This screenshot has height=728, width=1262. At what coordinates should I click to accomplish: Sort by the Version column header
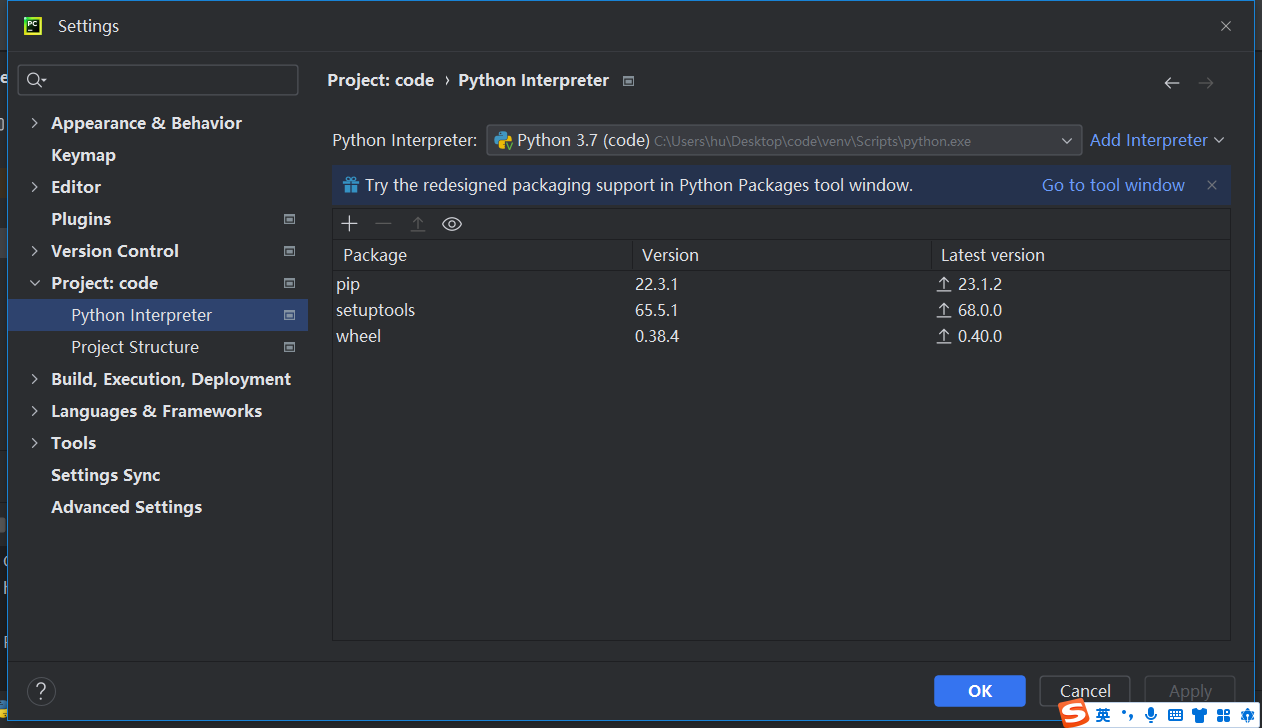pos(781,255)
